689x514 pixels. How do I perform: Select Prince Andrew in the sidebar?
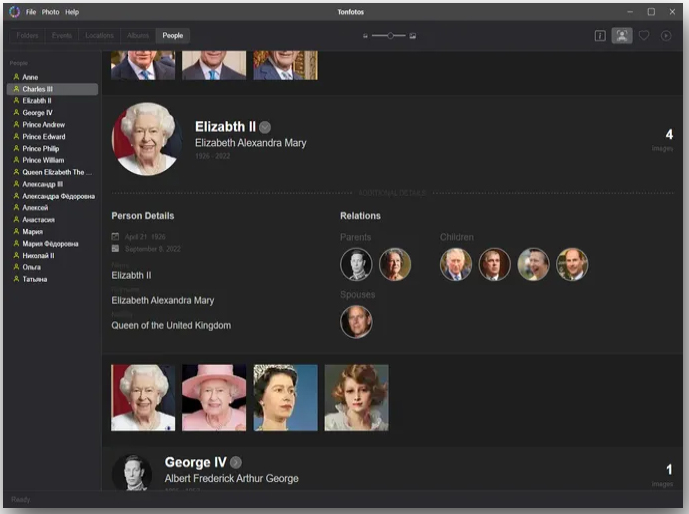(x=52, y=125)
